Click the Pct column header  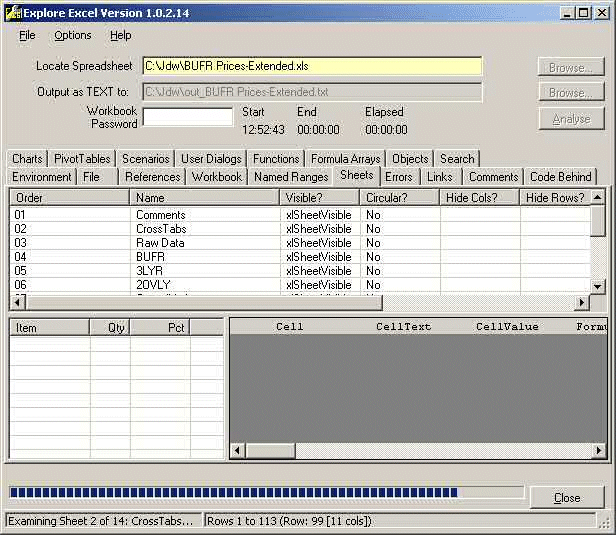point(160,328)
